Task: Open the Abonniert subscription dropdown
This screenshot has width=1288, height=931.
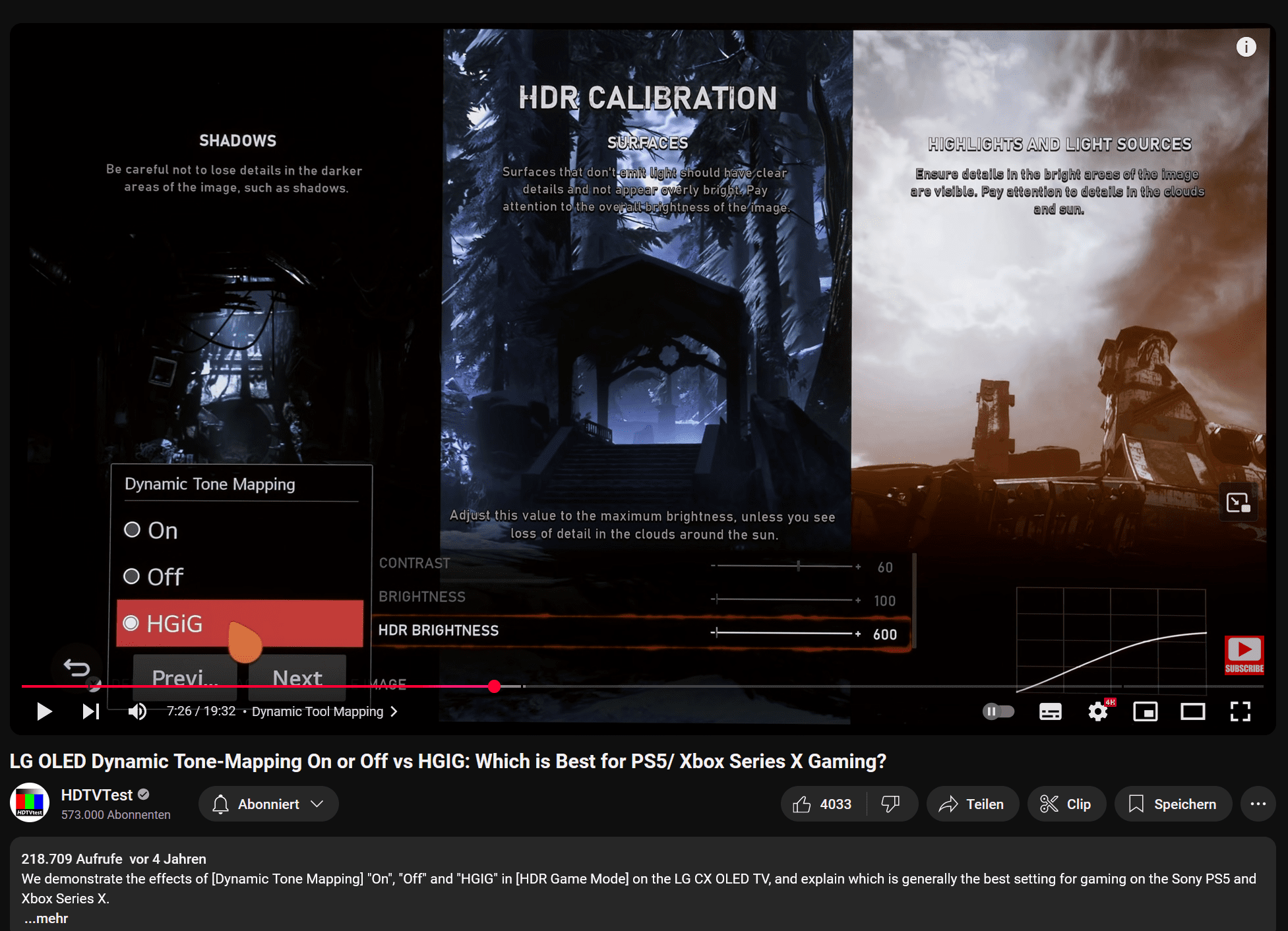Action: 268,804
